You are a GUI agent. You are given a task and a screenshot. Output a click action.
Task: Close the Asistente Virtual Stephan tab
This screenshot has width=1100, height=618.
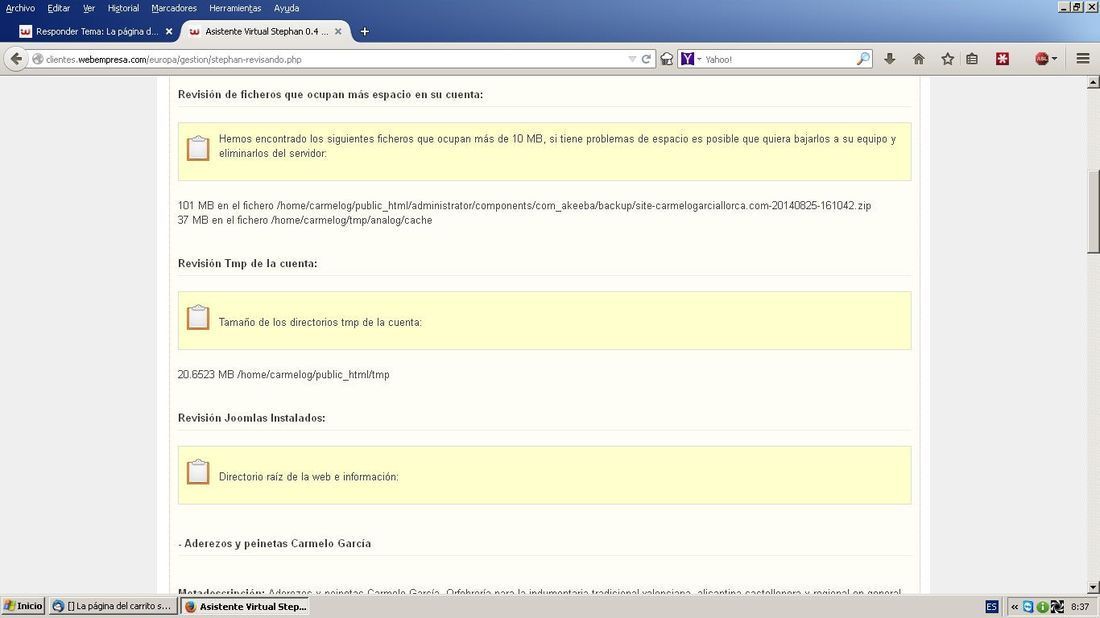[x=338, y=32]
